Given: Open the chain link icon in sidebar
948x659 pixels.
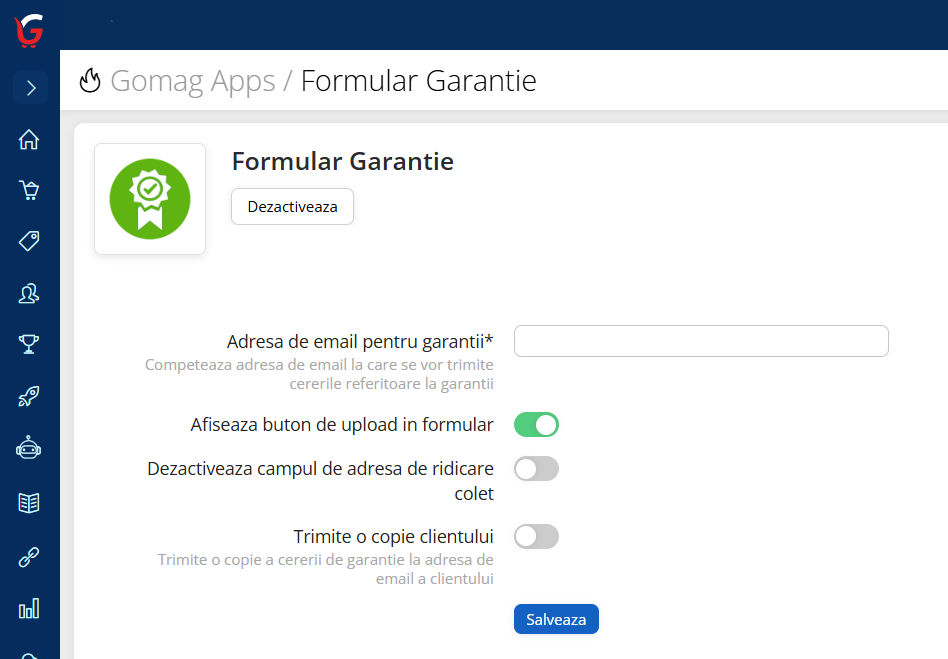Looking at the screenshot, I should click(29, 557).
